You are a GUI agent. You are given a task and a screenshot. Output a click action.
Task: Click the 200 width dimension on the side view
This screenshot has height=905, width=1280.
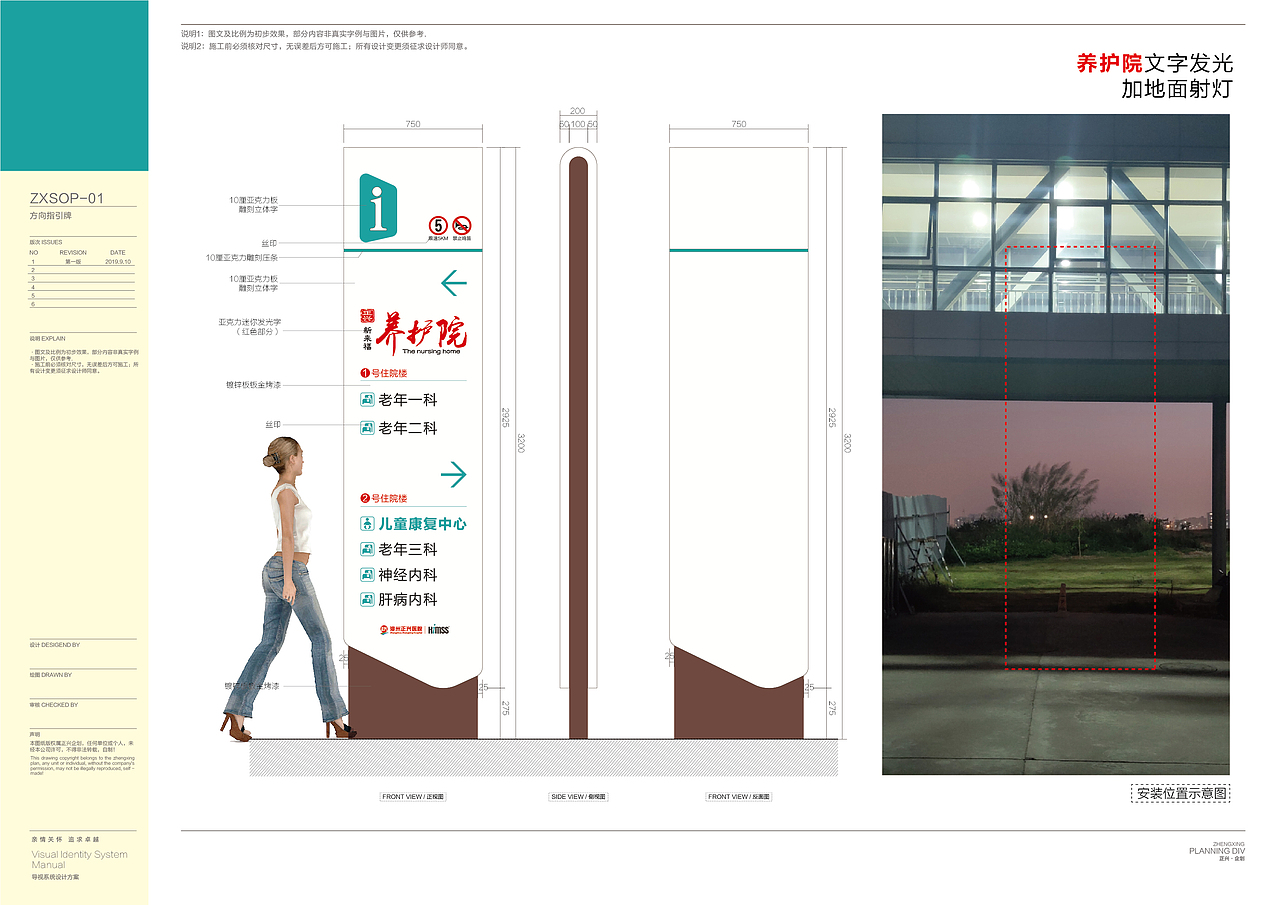pos(578,111)
